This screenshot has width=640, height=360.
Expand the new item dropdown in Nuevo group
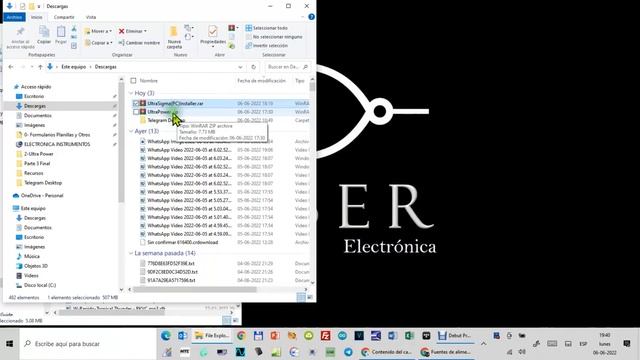(189, 28)
